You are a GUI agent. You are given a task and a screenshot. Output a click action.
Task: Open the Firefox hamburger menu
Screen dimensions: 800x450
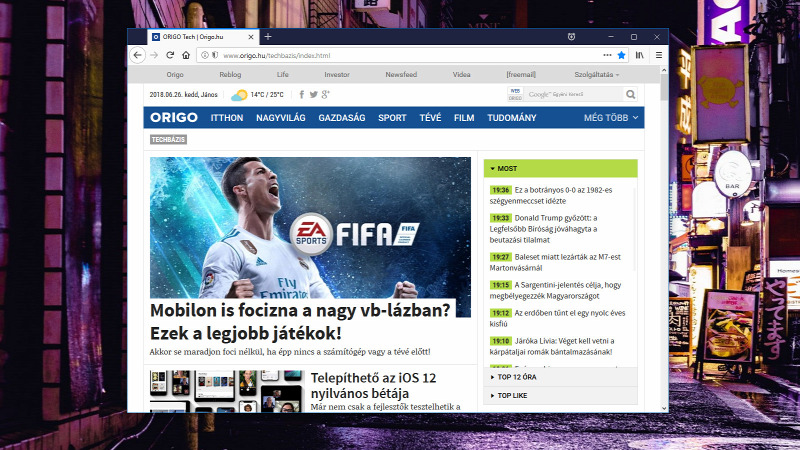[659, 55]
